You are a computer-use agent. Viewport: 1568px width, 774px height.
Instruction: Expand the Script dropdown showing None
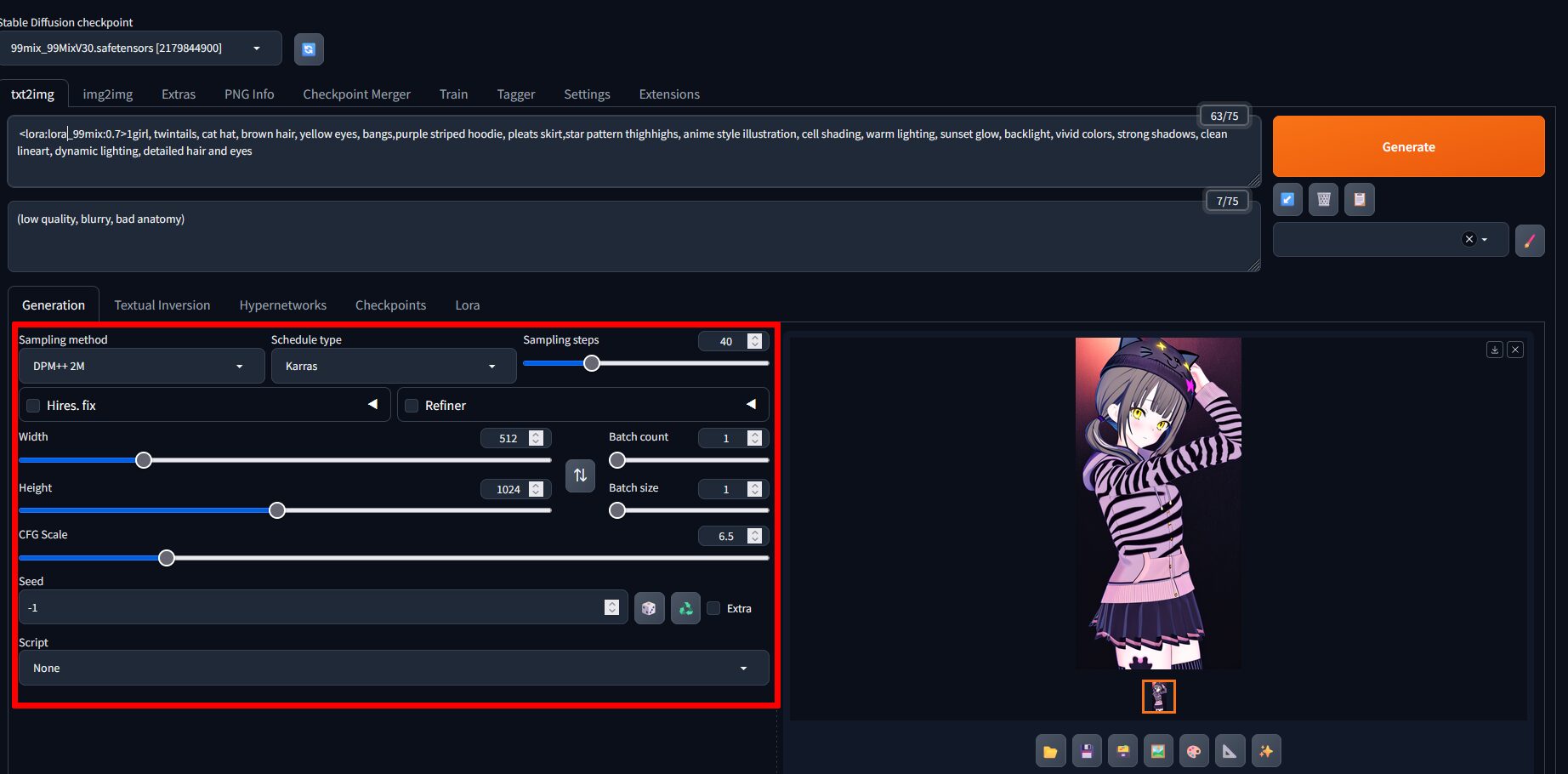393,669
